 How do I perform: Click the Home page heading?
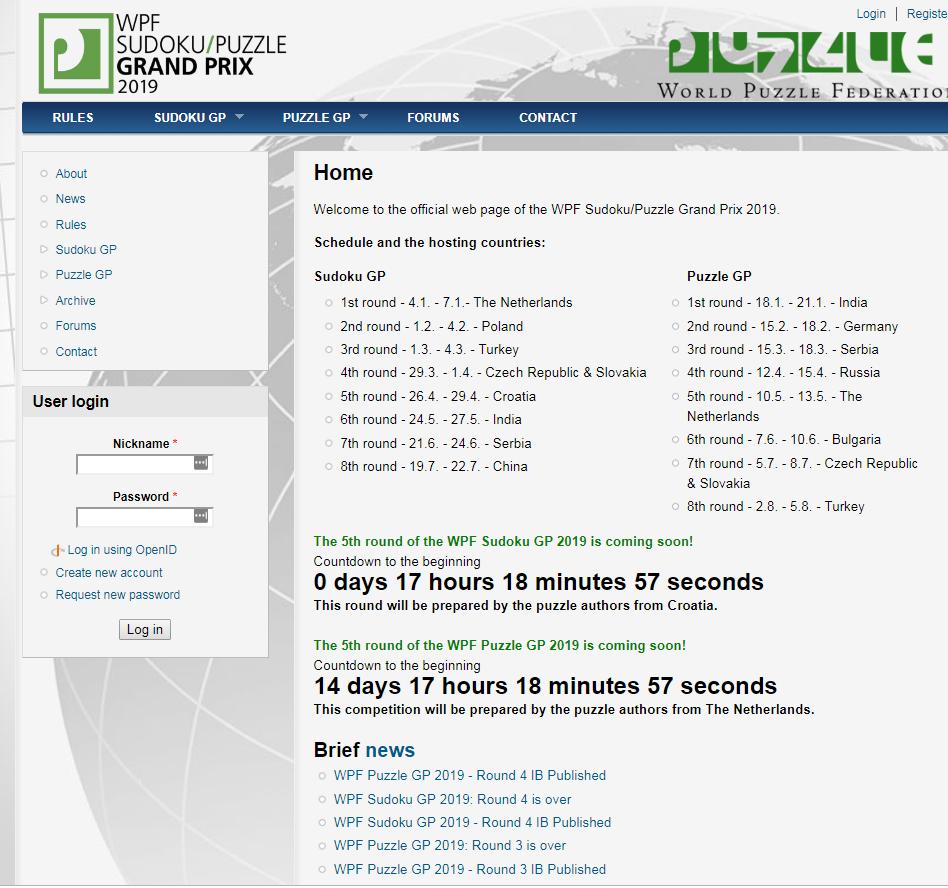(x=343, y=172)
